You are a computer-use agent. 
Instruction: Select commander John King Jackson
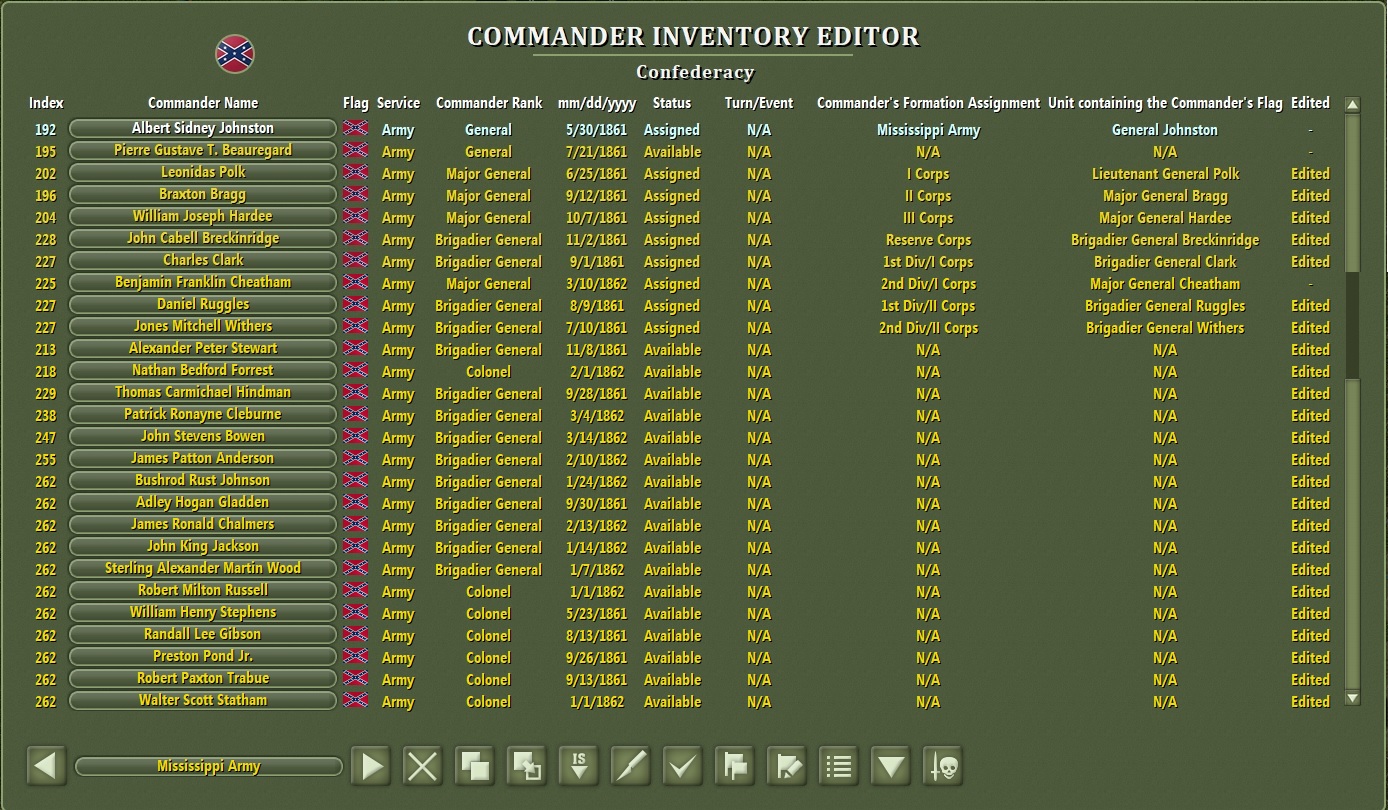pos(203,546)
